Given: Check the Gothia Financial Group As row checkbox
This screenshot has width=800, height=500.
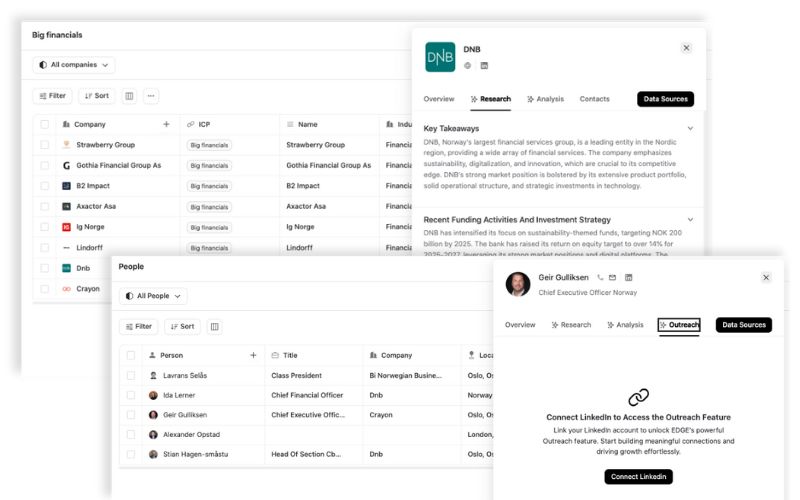Looking at the screenshot, I should click(45, 165).
